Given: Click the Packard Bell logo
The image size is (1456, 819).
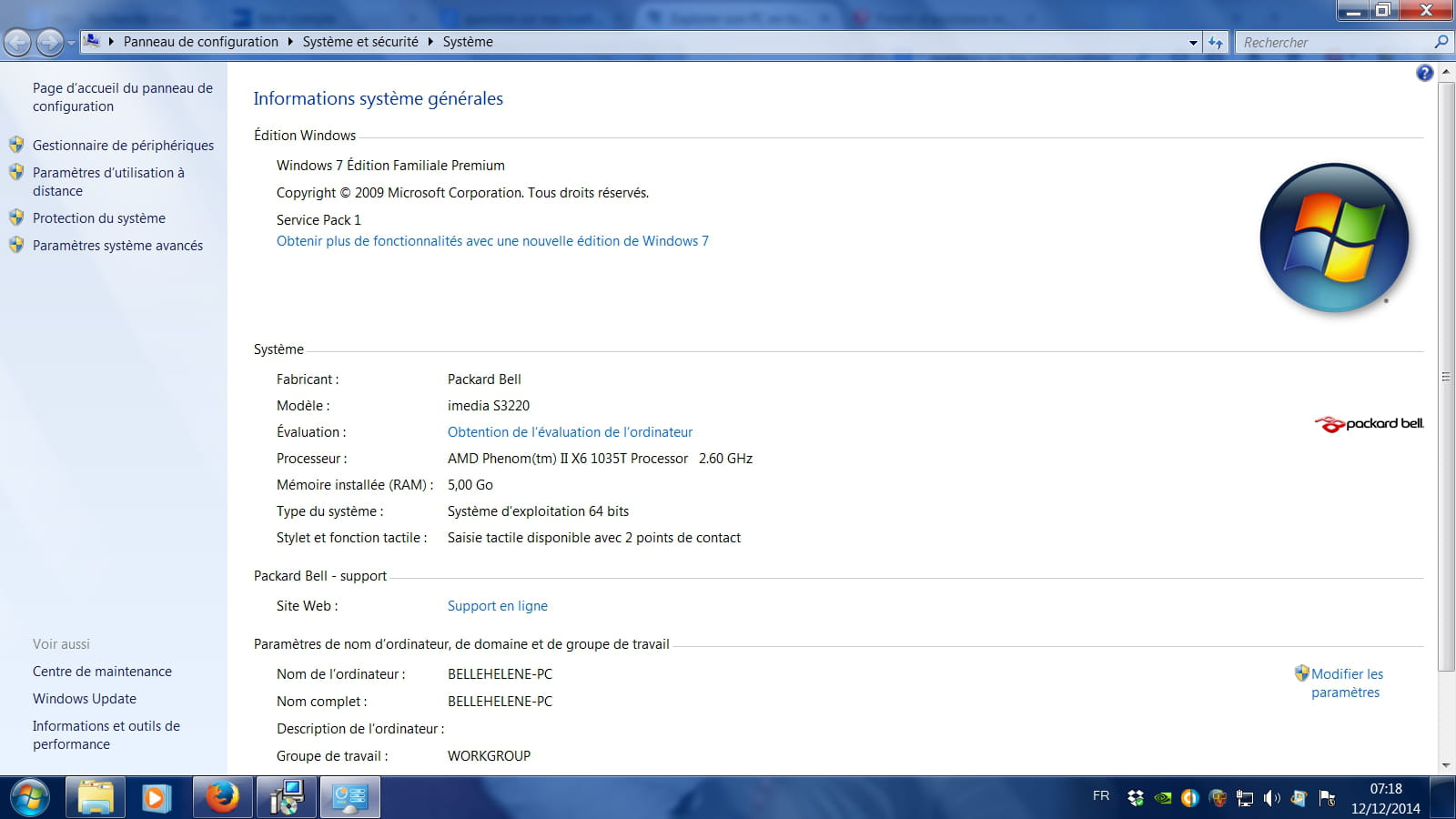Looking at the screenshot, I should tap(1369, 423).
